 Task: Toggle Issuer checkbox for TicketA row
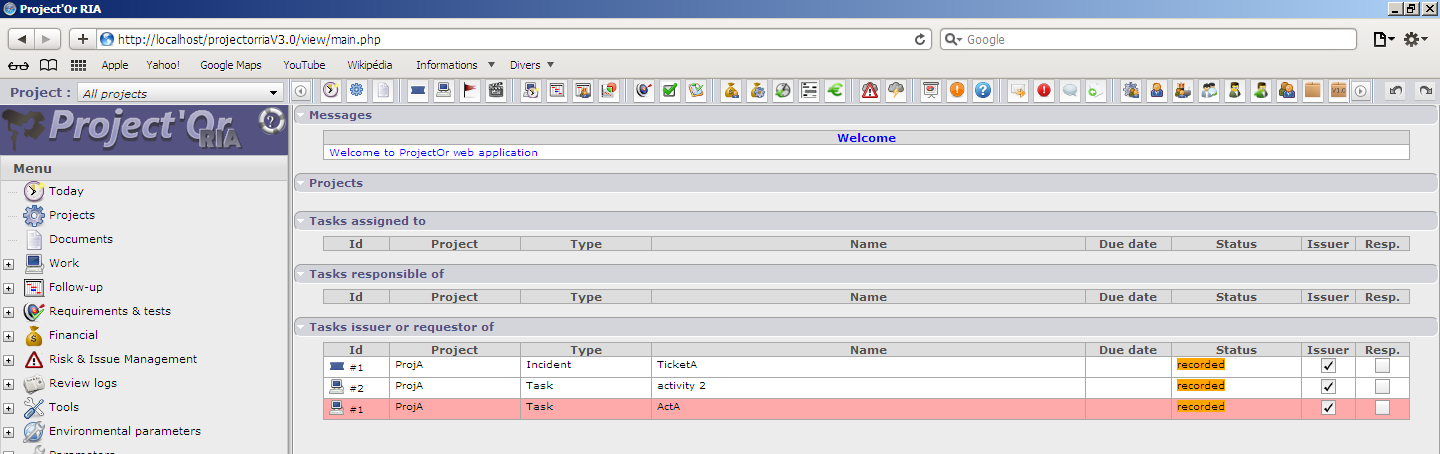(1328, 366)
